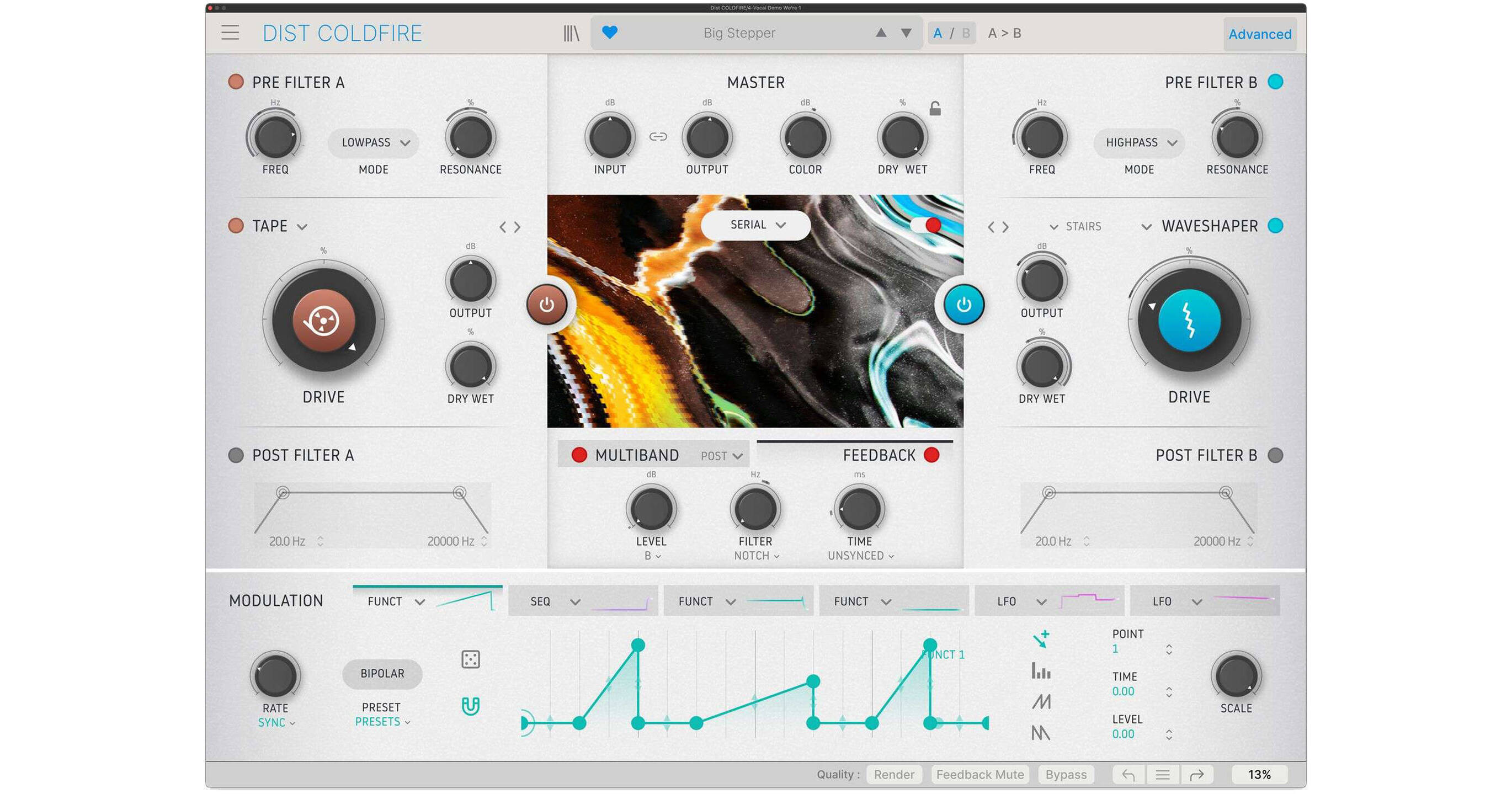Click the dice randomize icon in modulation section
Screen dimensions: 1512x794
click(x=470, y=659)
